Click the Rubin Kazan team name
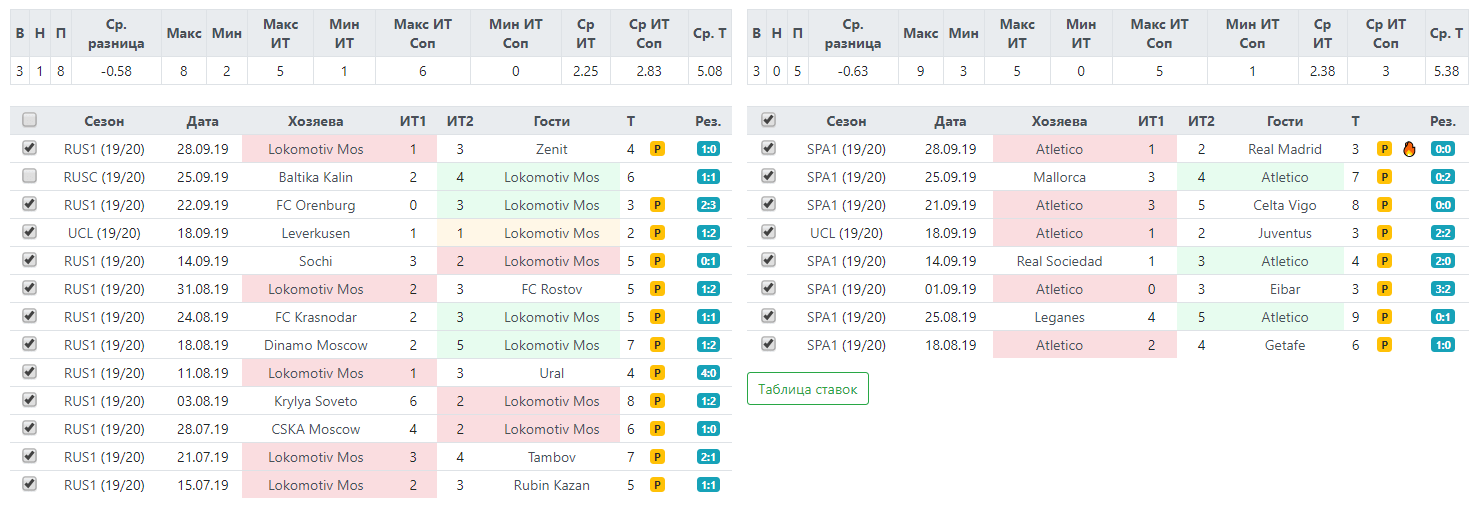1483x505 pixels. click(552, 485)
